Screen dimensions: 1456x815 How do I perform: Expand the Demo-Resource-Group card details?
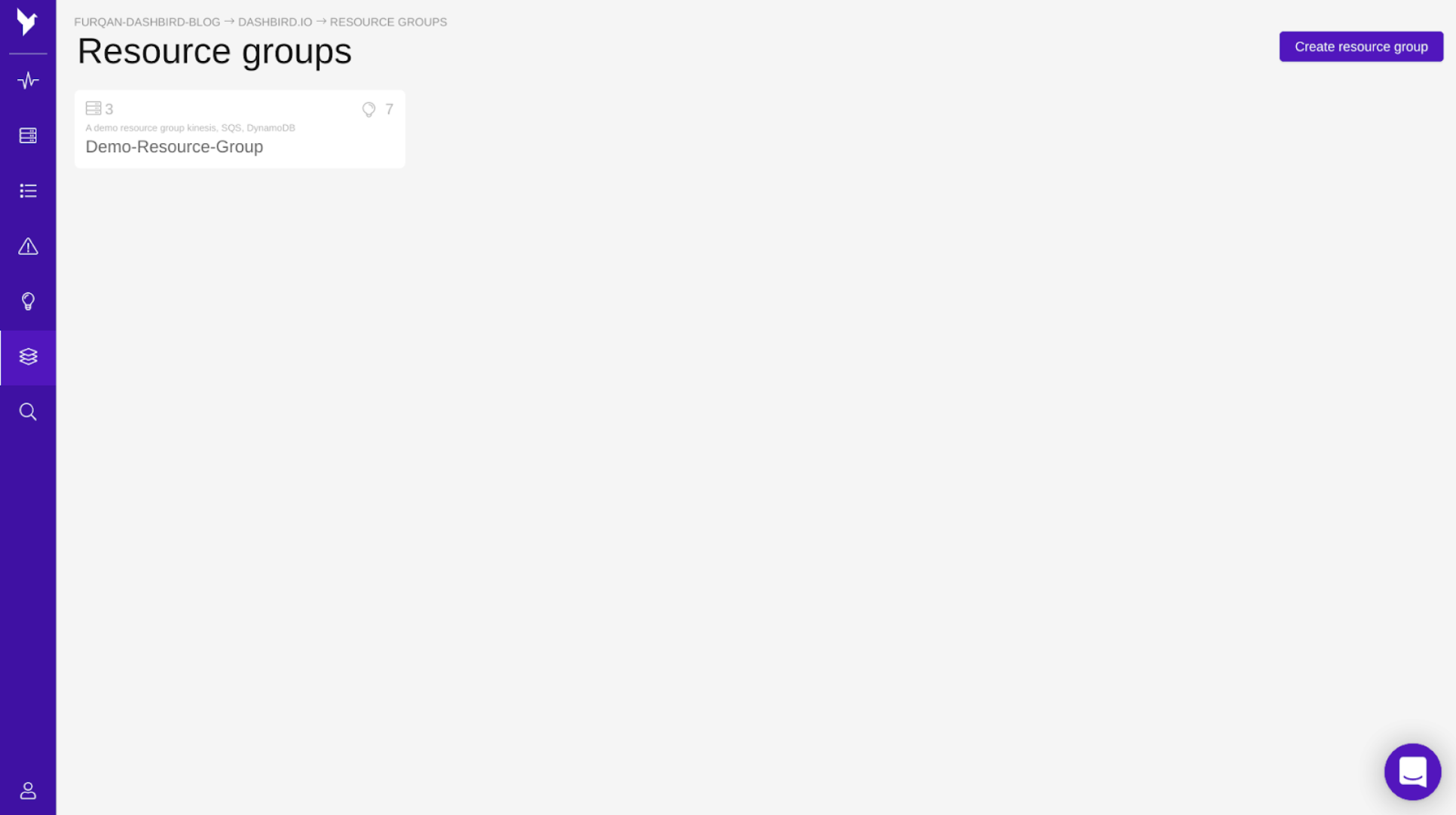tap(174, 147)
